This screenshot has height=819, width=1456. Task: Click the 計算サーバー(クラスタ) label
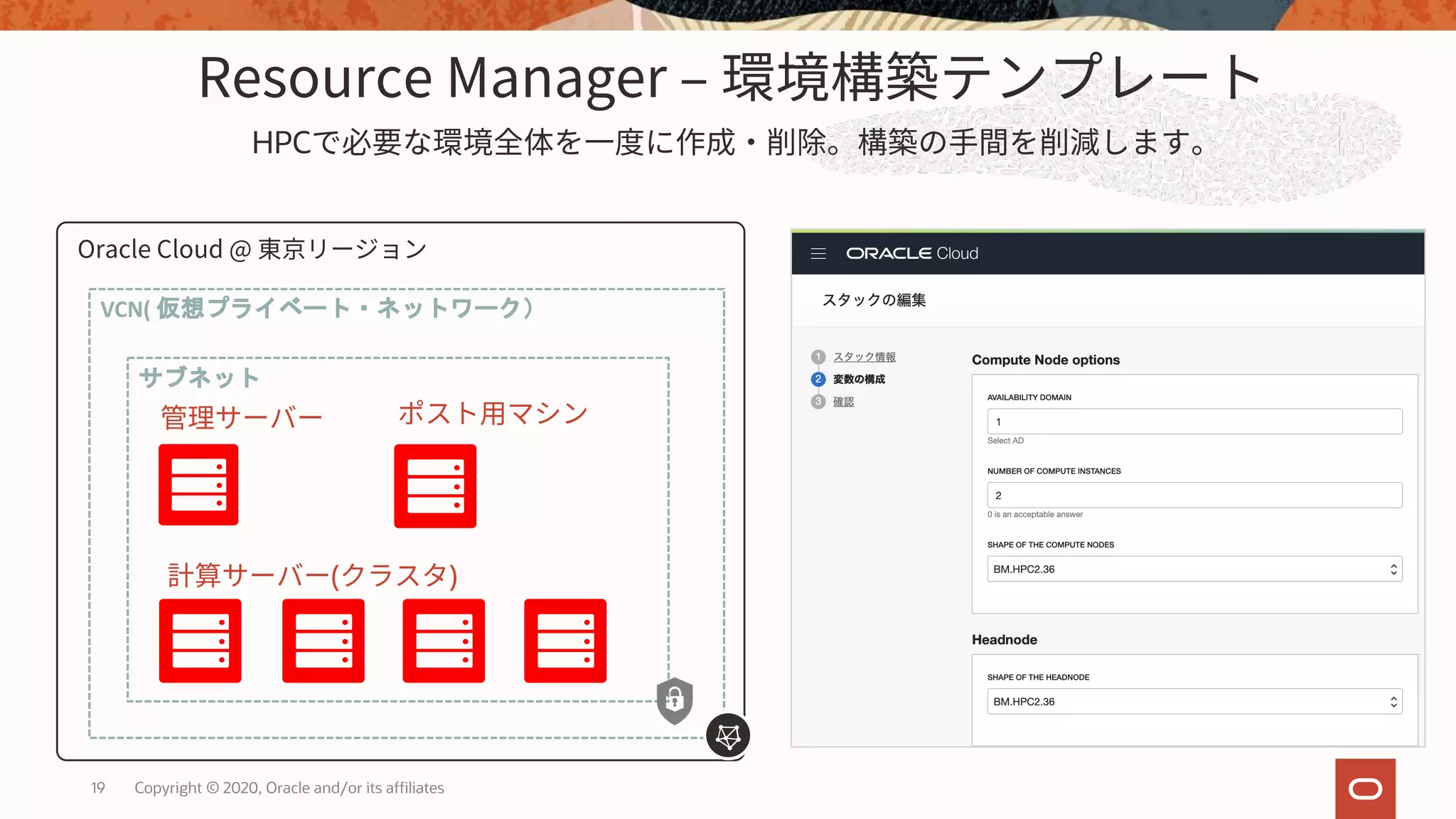tap(313, 574)
